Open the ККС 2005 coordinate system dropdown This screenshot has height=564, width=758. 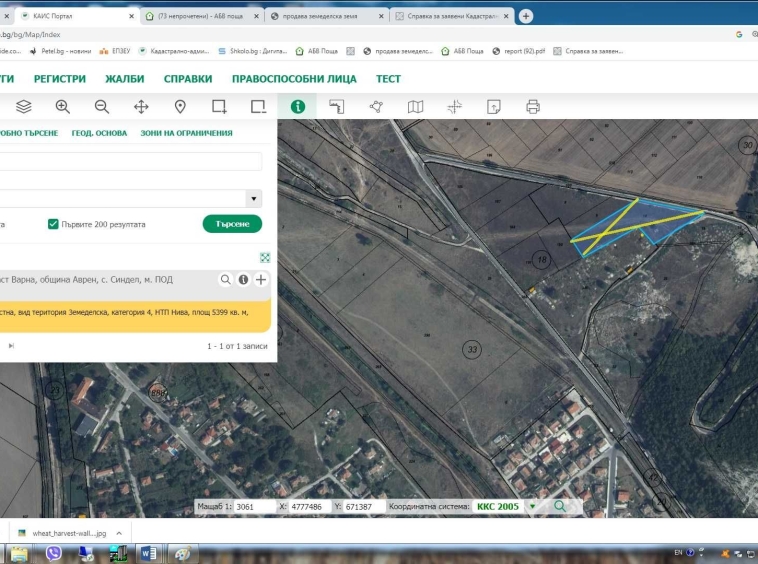[531, 506]
